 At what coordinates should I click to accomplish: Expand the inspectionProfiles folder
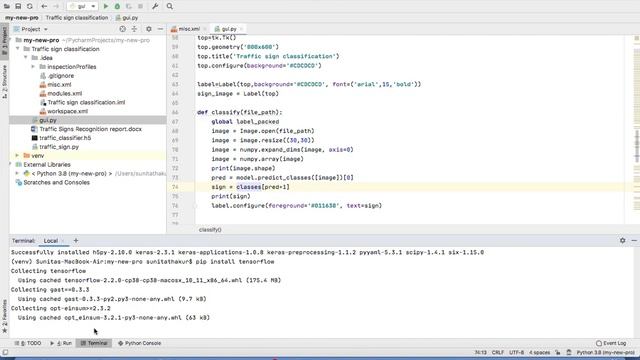[33, 67]
